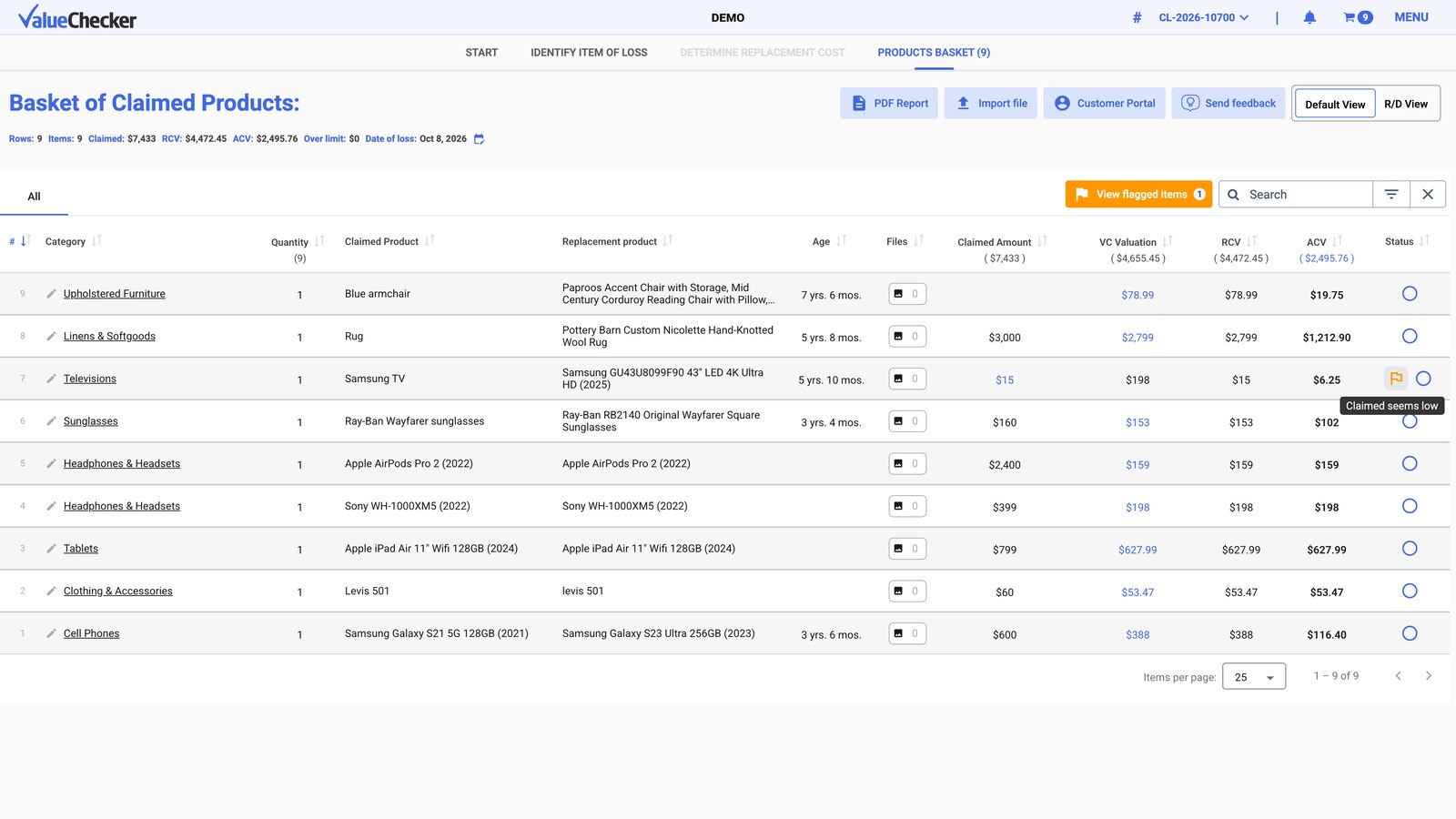Open the notifications bell

click(x=1309, y=17)
